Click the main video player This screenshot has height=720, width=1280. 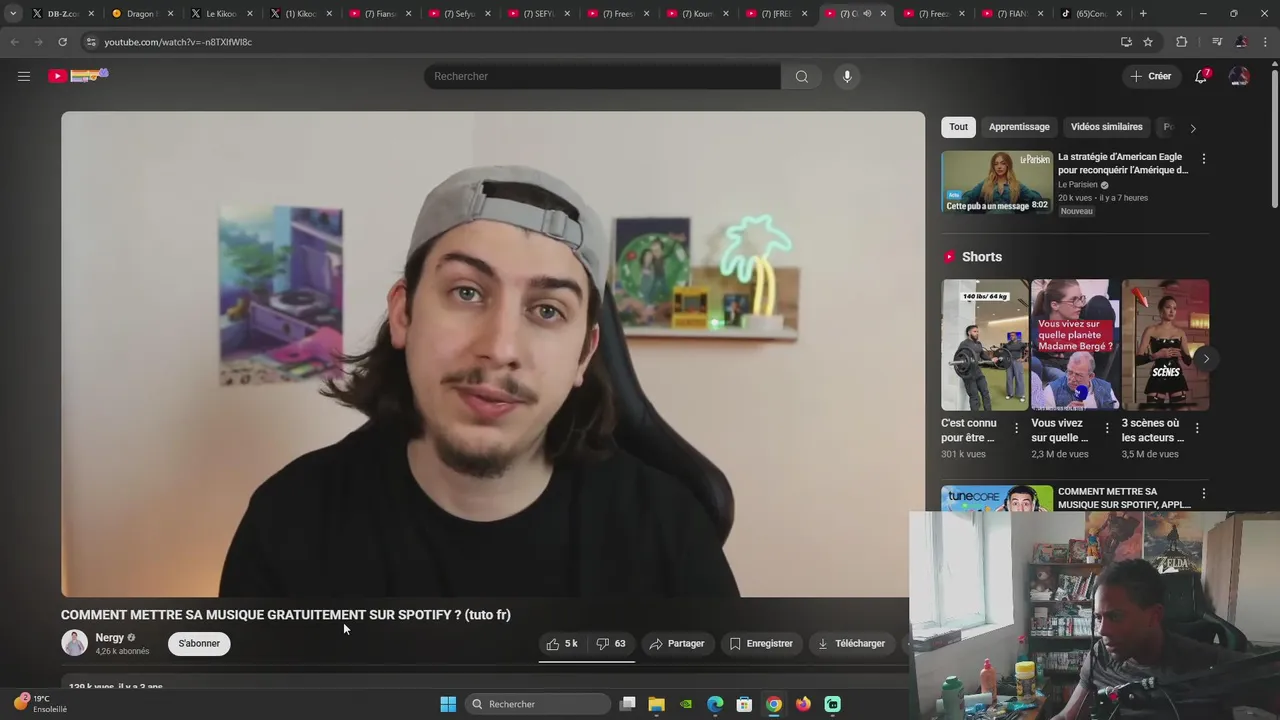point(493,354)
